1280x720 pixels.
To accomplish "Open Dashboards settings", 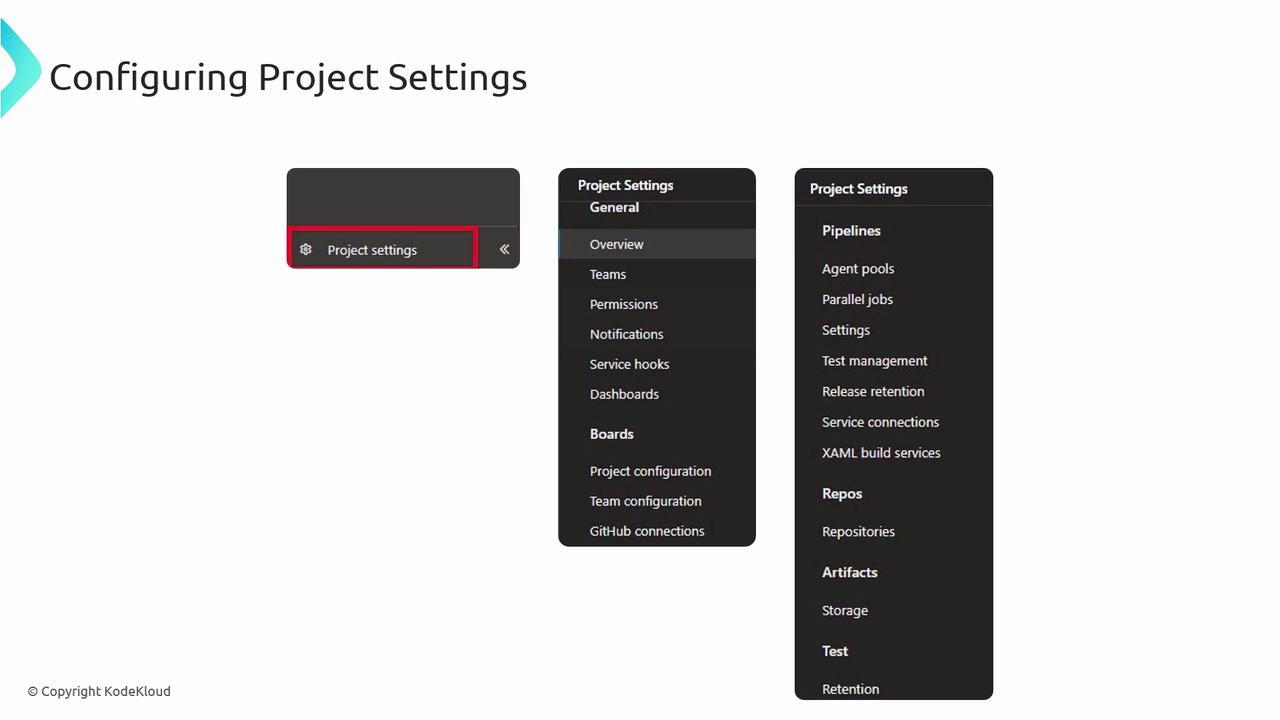I will coord(624,394).
